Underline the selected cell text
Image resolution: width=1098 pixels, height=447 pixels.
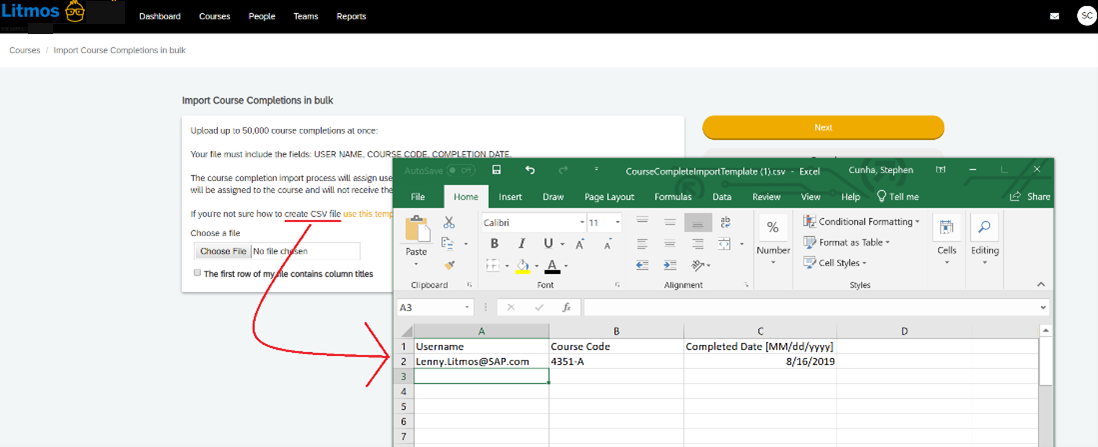(547, 244)
